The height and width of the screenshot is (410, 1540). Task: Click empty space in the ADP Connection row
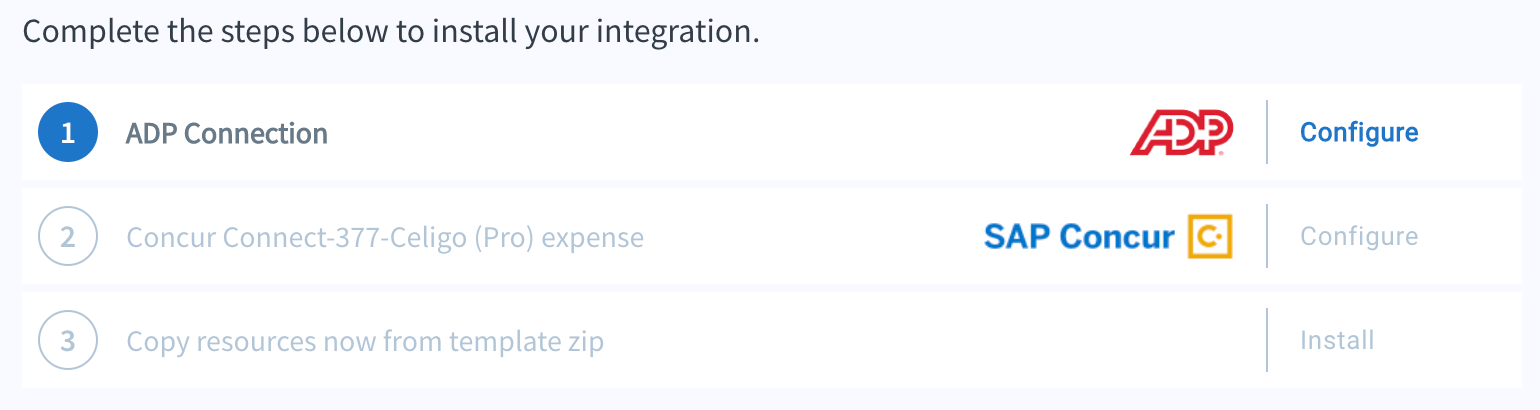pos(720,133)
